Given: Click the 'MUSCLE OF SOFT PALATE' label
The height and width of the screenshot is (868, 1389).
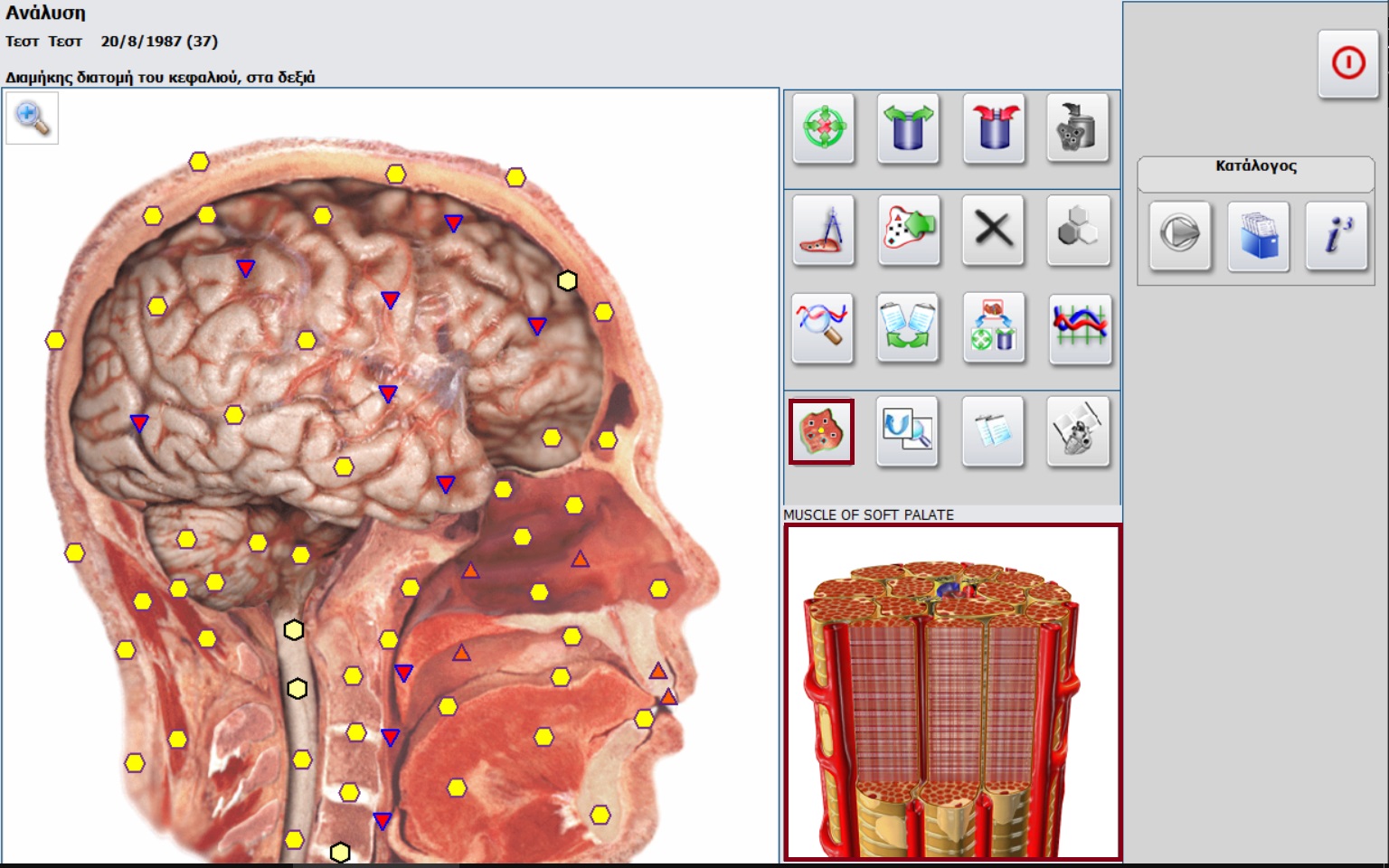Looking at the screenshot, I should pos(868,514).
